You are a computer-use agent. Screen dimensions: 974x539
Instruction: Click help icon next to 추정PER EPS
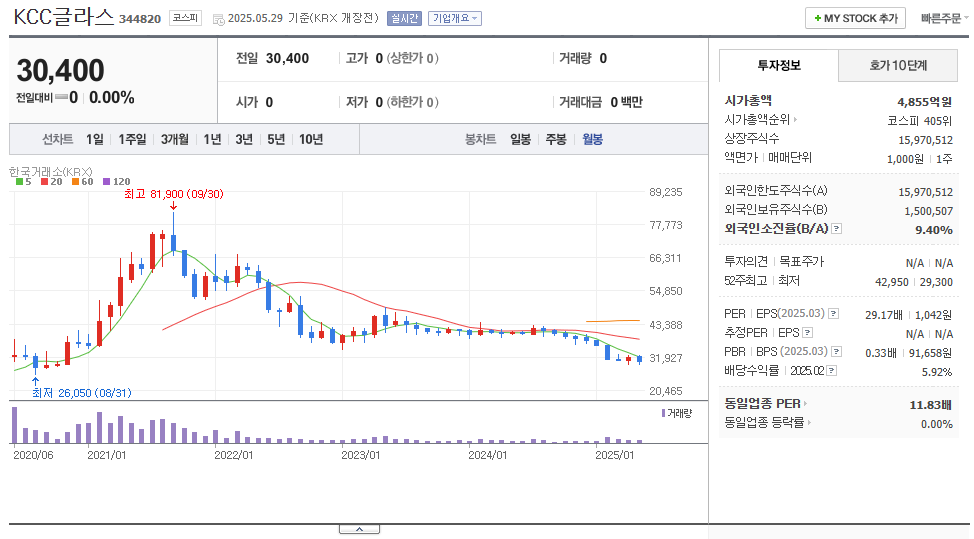point(807,333)
